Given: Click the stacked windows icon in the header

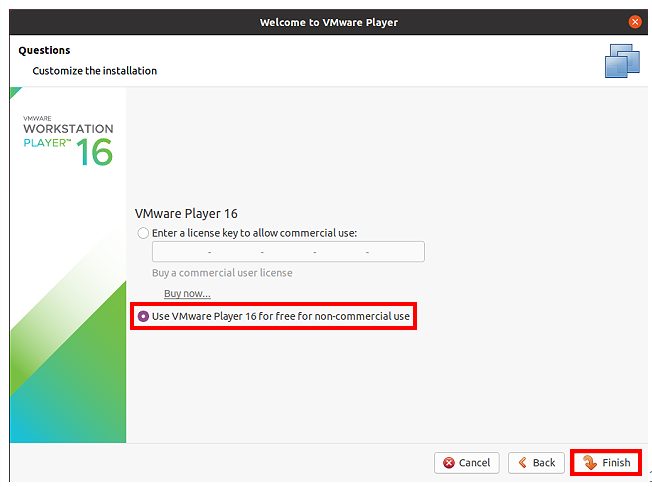Looking at the screenshot, I should (622, 61).
